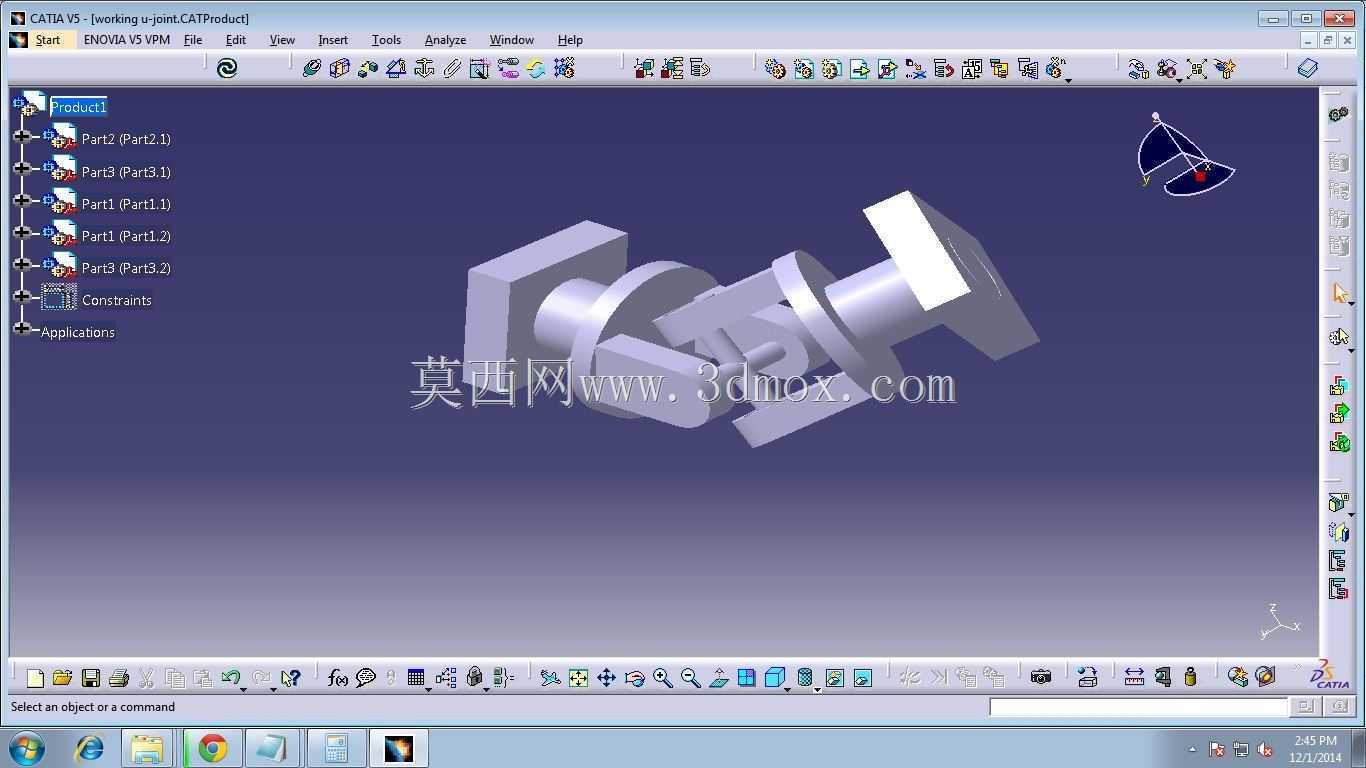Click the power input command field
This screenshot has height=768, width=1366.
pos(1138,707)
